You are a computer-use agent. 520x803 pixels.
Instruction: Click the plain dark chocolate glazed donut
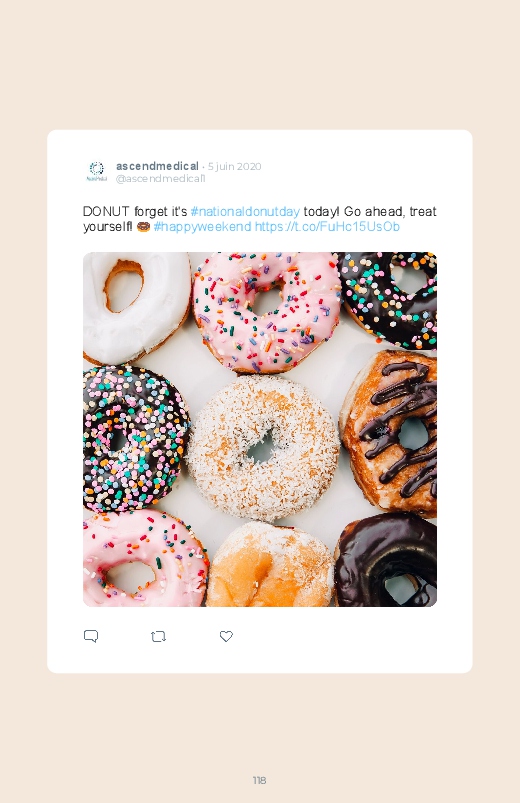point(387,561)
